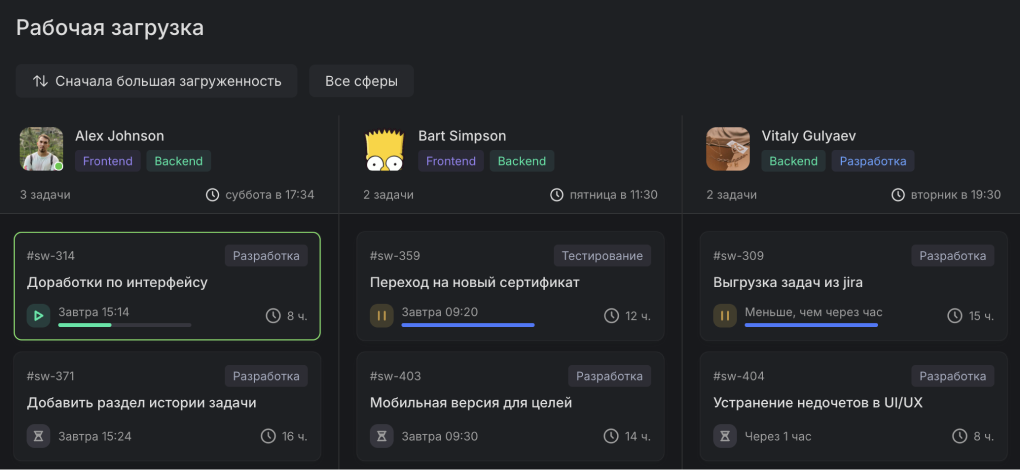The height and width of the screenshot is (470, 1020).
Task: Open the sort dropdown Сначала большая загруженность
Action: (x=156, y=81)
